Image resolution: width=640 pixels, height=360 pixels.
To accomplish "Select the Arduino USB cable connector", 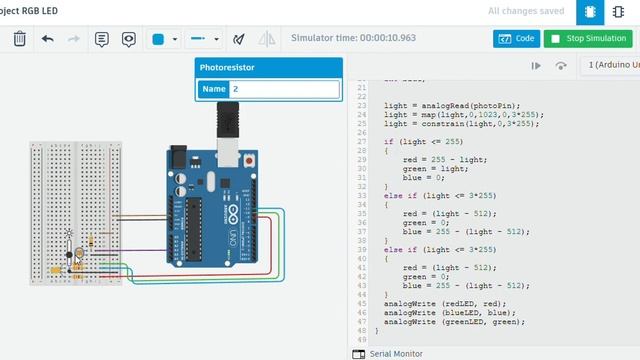I will tap(228, 134).
